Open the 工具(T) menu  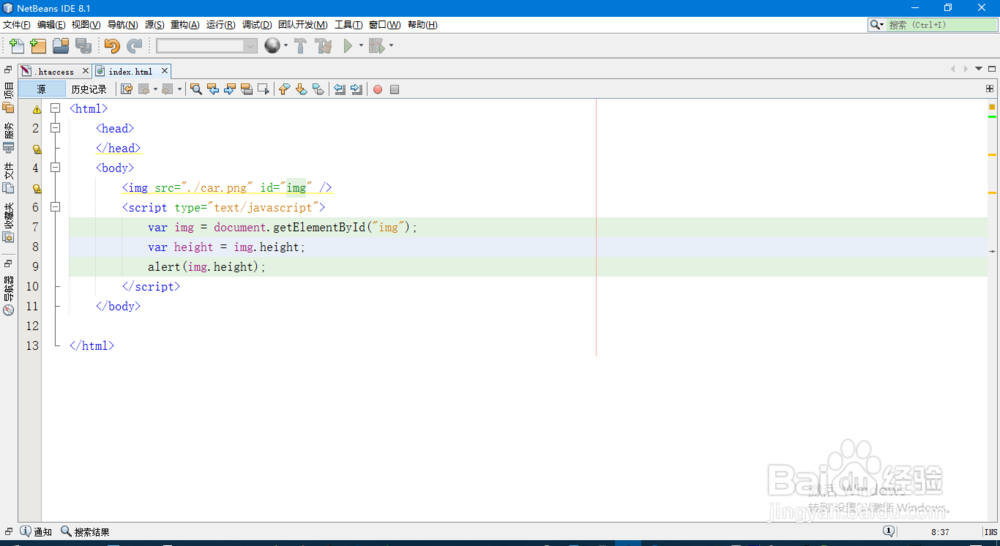[348, 25]
